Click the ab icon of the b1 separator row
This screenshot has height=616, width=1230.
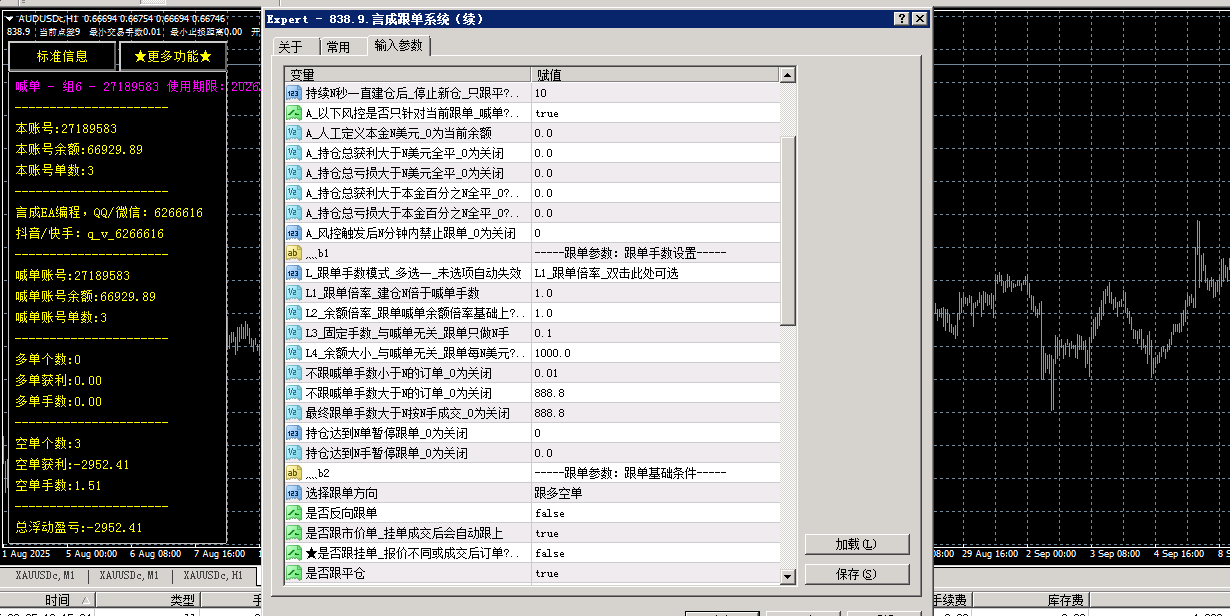(x=294, y=253)
